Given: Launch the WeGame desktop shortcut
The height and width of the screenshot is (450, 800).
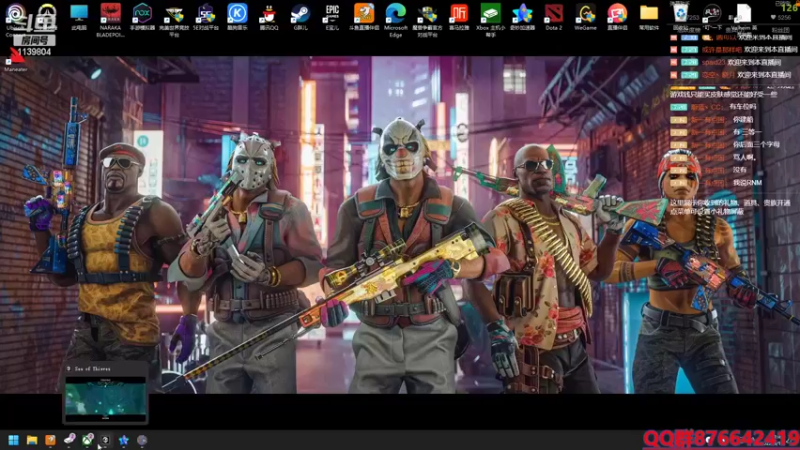Looking at the screenshot, I should coord(585,14).
